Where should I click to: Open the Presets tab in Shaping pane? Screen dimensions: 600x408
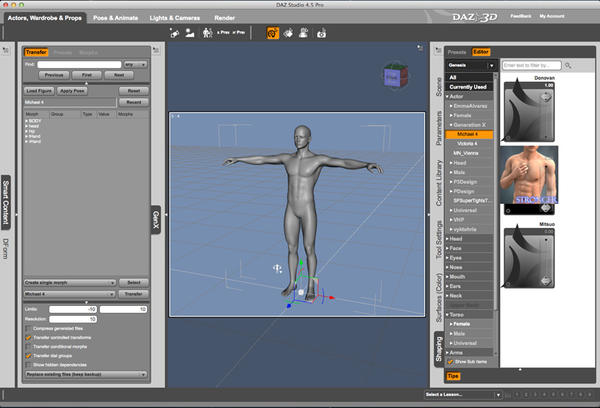click(x=457, y=52)
